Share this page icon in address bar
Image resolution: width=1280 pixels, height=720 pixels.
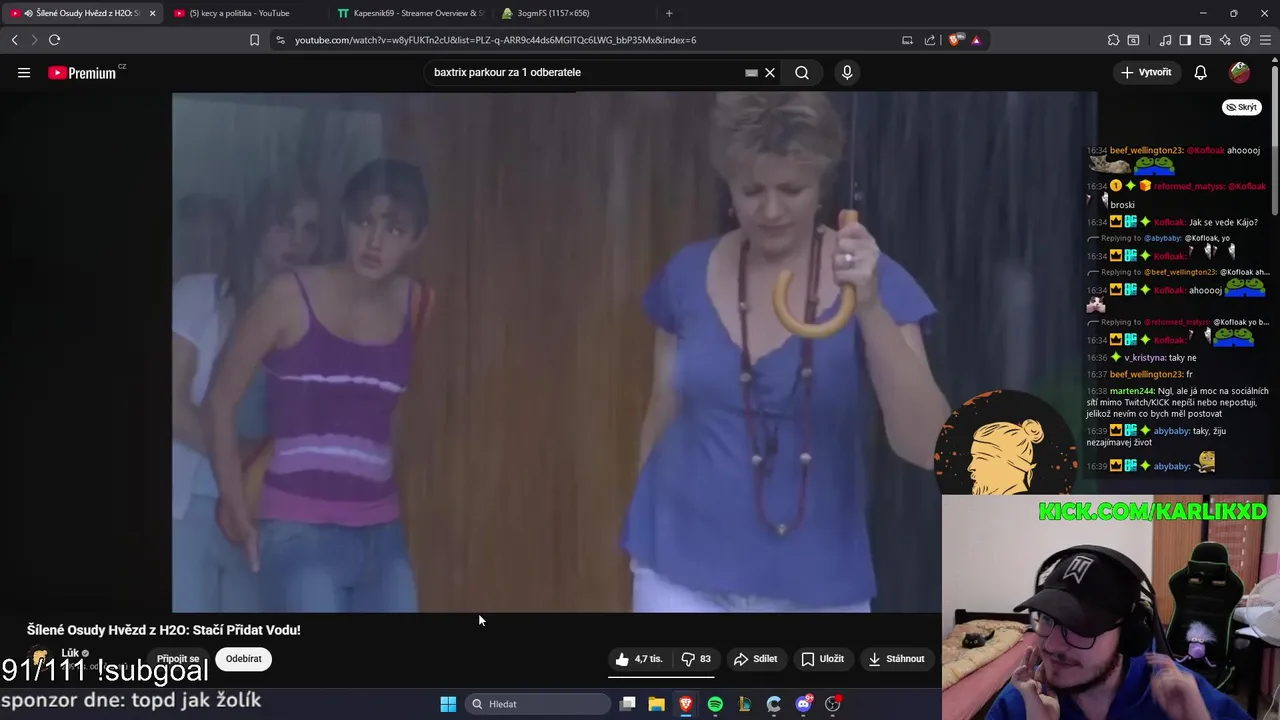(930, 40)
